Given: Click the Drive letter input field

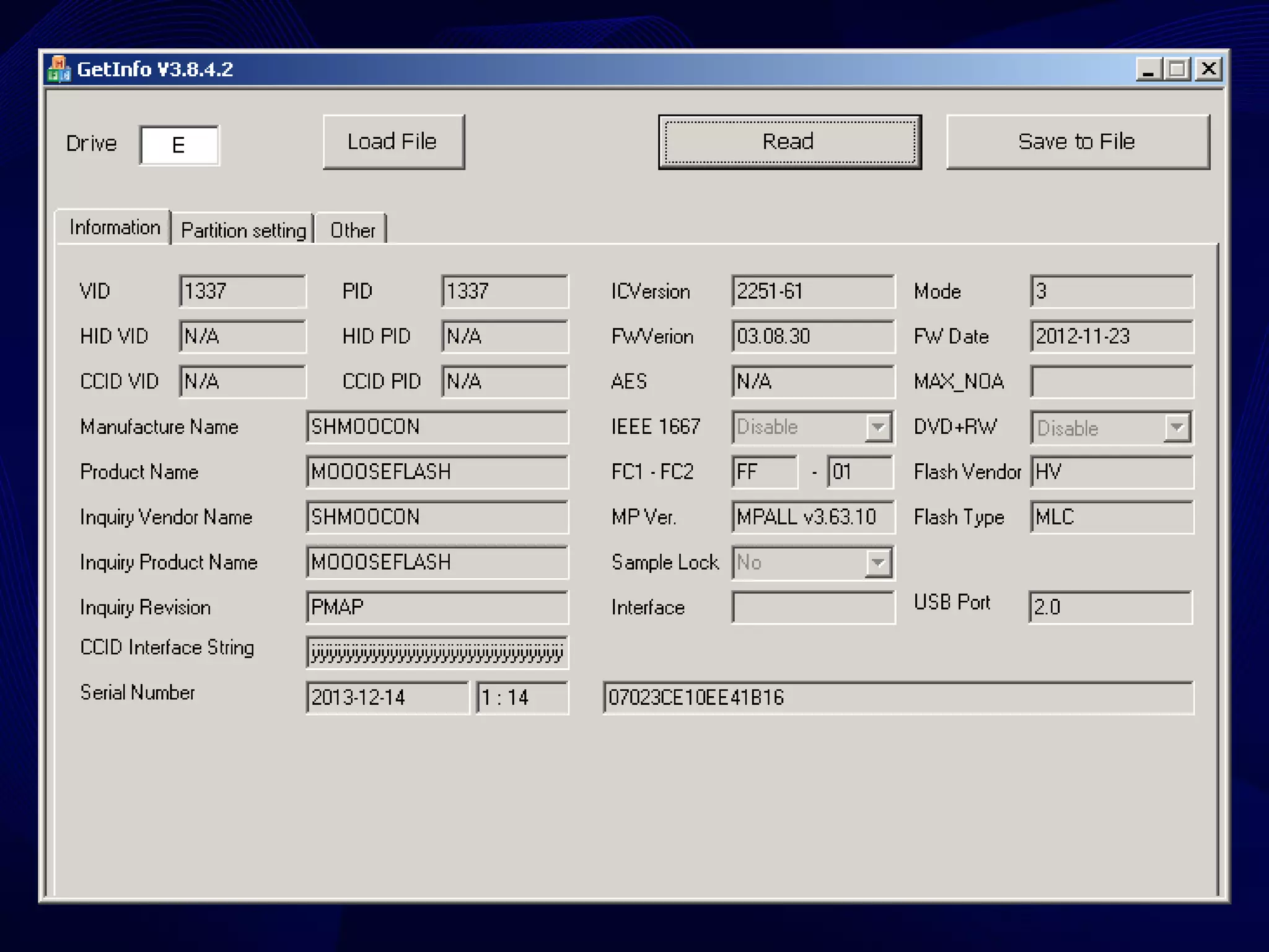Looking at the screenshot, I should coord(179,145).
